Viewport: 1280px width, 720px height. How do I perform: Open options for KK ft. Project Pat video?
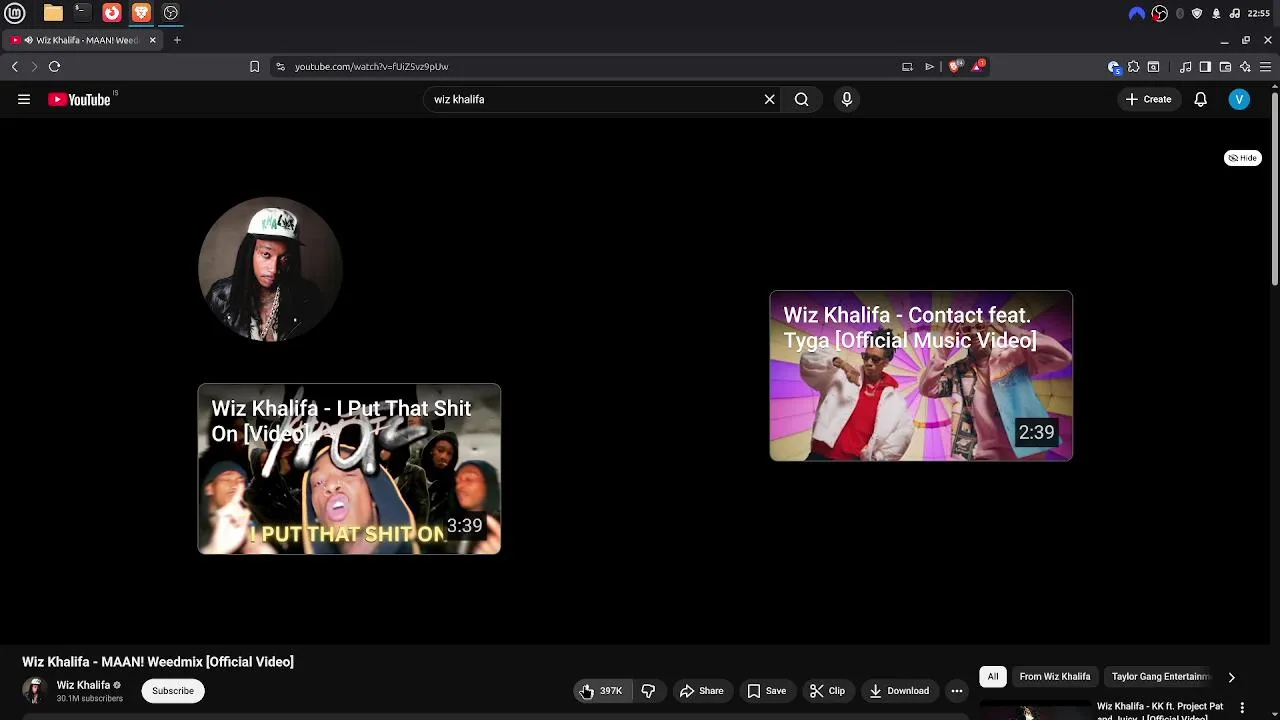pyautogui.click(x=1242, y=708)
